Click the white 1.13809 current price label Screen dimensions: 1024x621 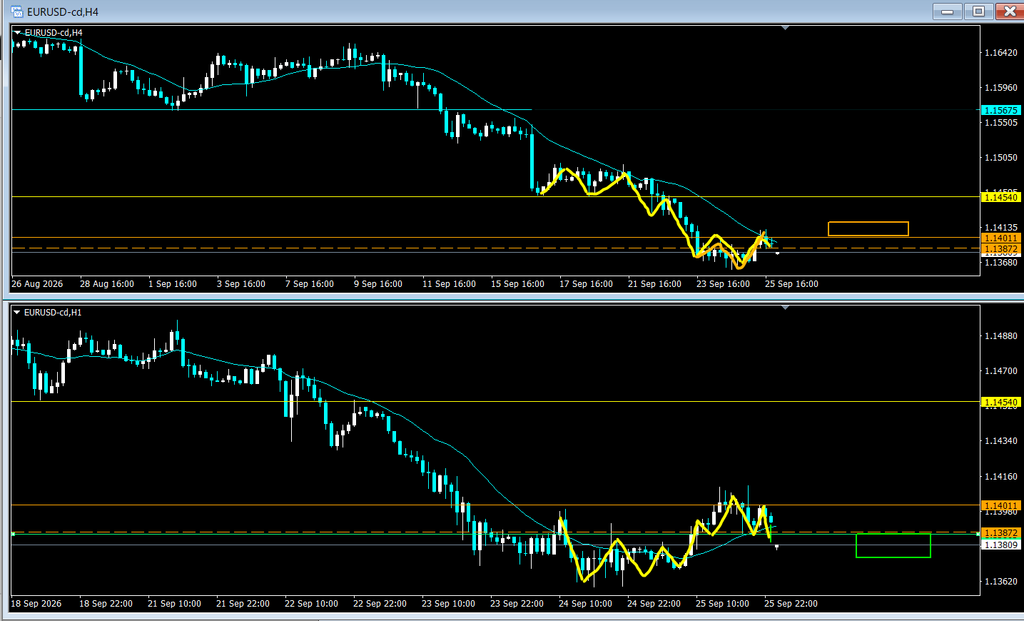1000,545
